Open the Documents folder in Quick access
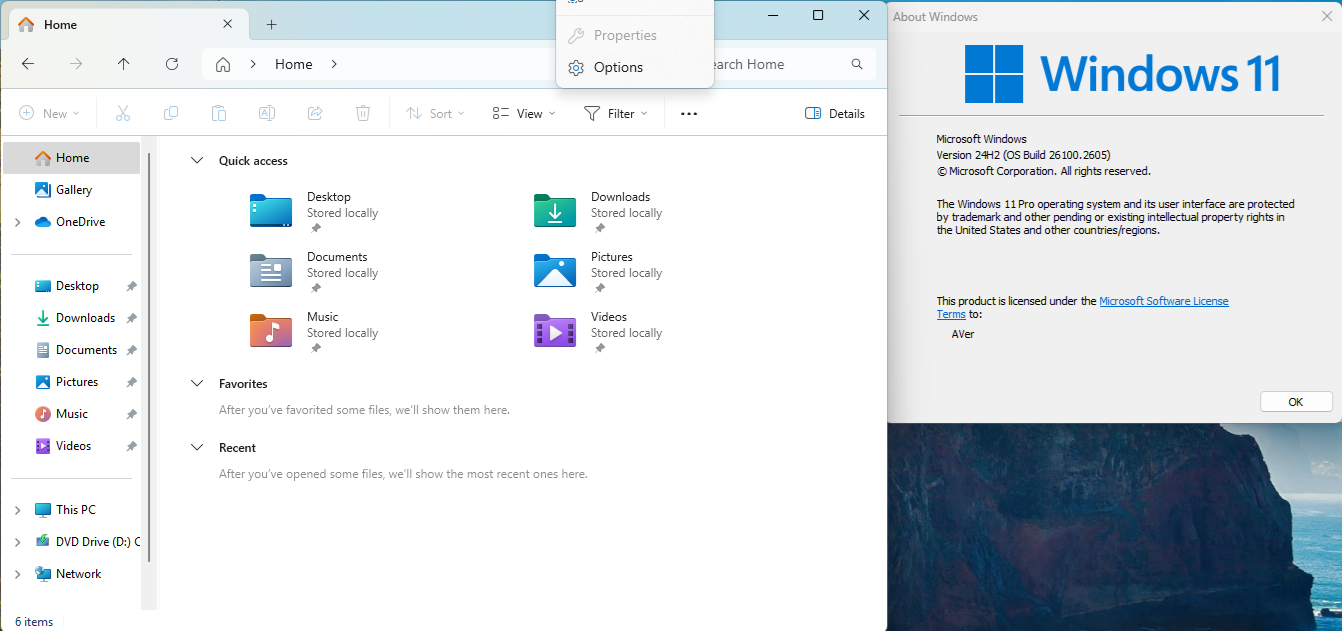The height and width of the screenshot is (631, 1342). click(x=314, y=272)
